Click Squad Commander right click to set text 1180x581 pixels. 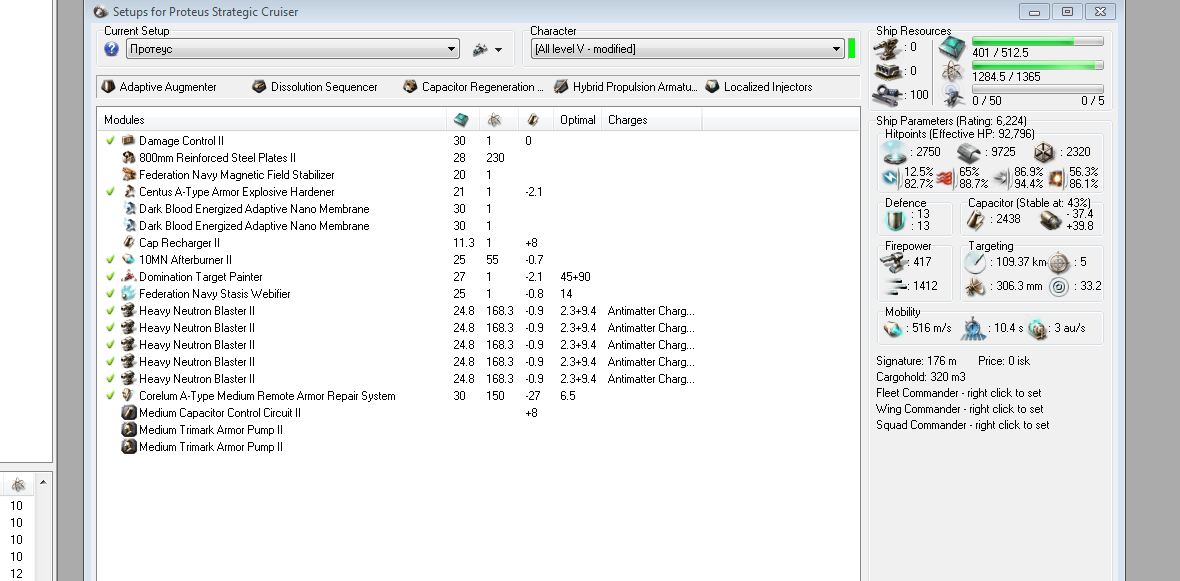963,424
